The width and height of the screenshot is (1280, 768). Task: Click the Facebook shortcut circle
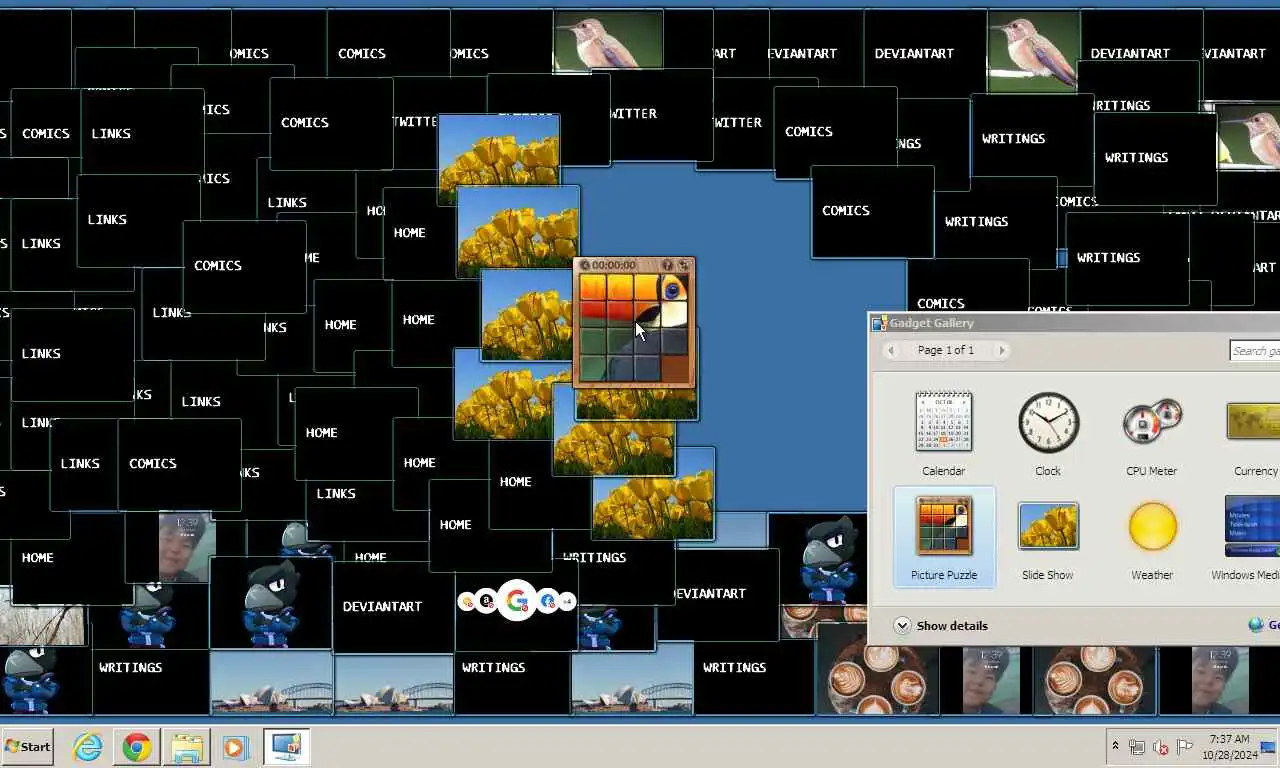[x=547, y=601]
